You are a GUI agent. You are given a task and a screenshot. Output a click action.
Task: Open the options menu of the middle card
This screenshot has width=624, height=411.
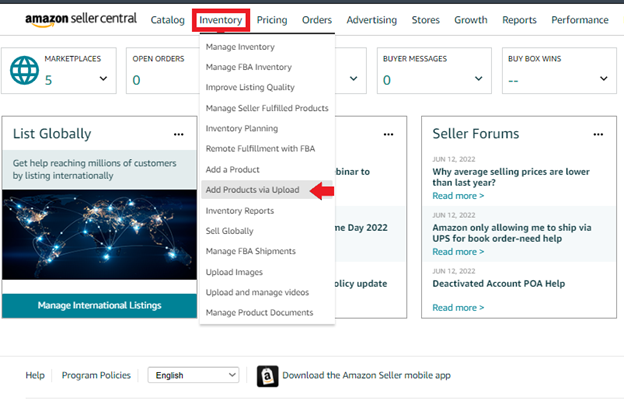coord(388,134)
